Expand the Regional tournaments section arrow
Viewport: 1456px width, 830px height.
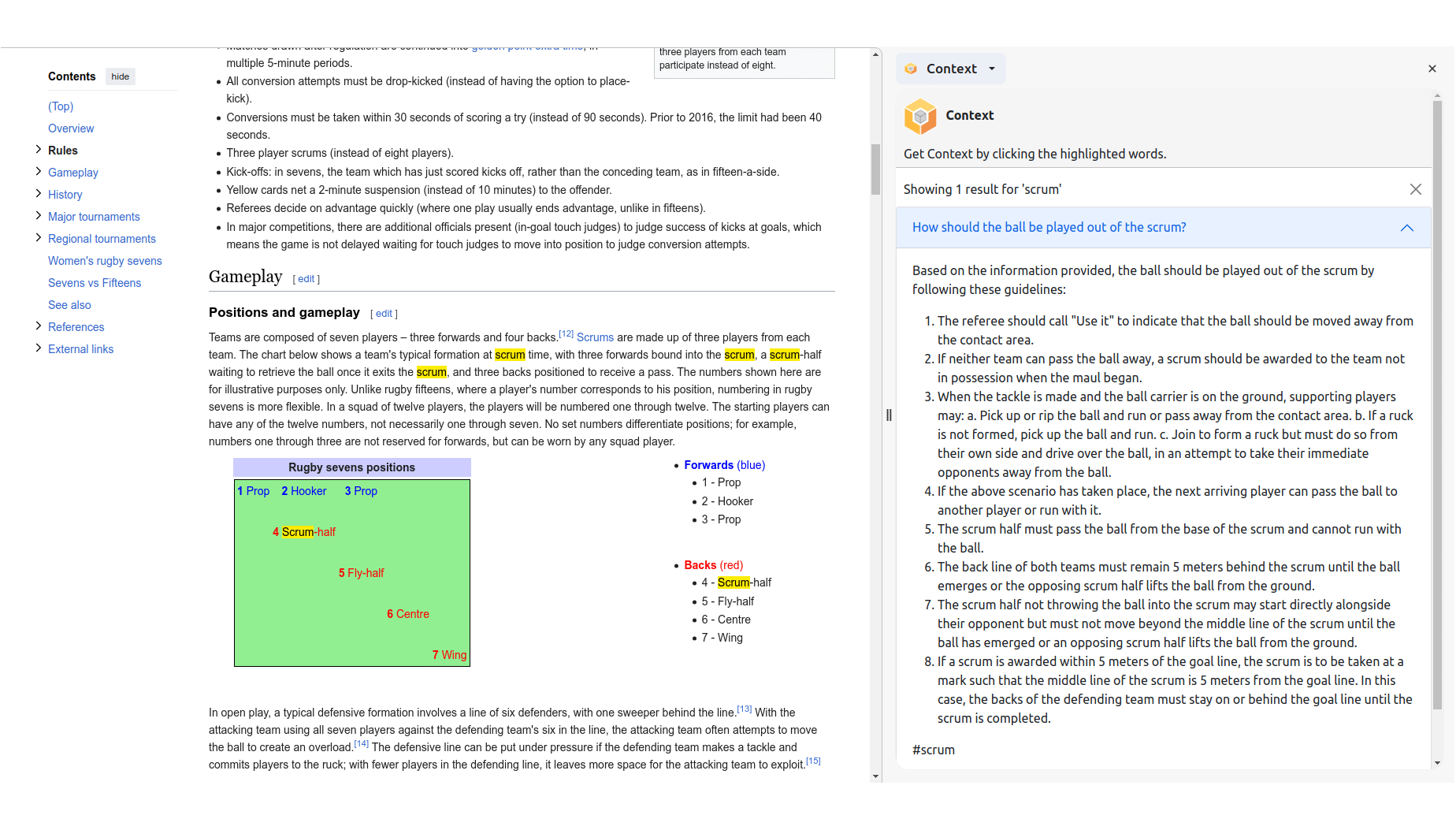coord(39,238)
